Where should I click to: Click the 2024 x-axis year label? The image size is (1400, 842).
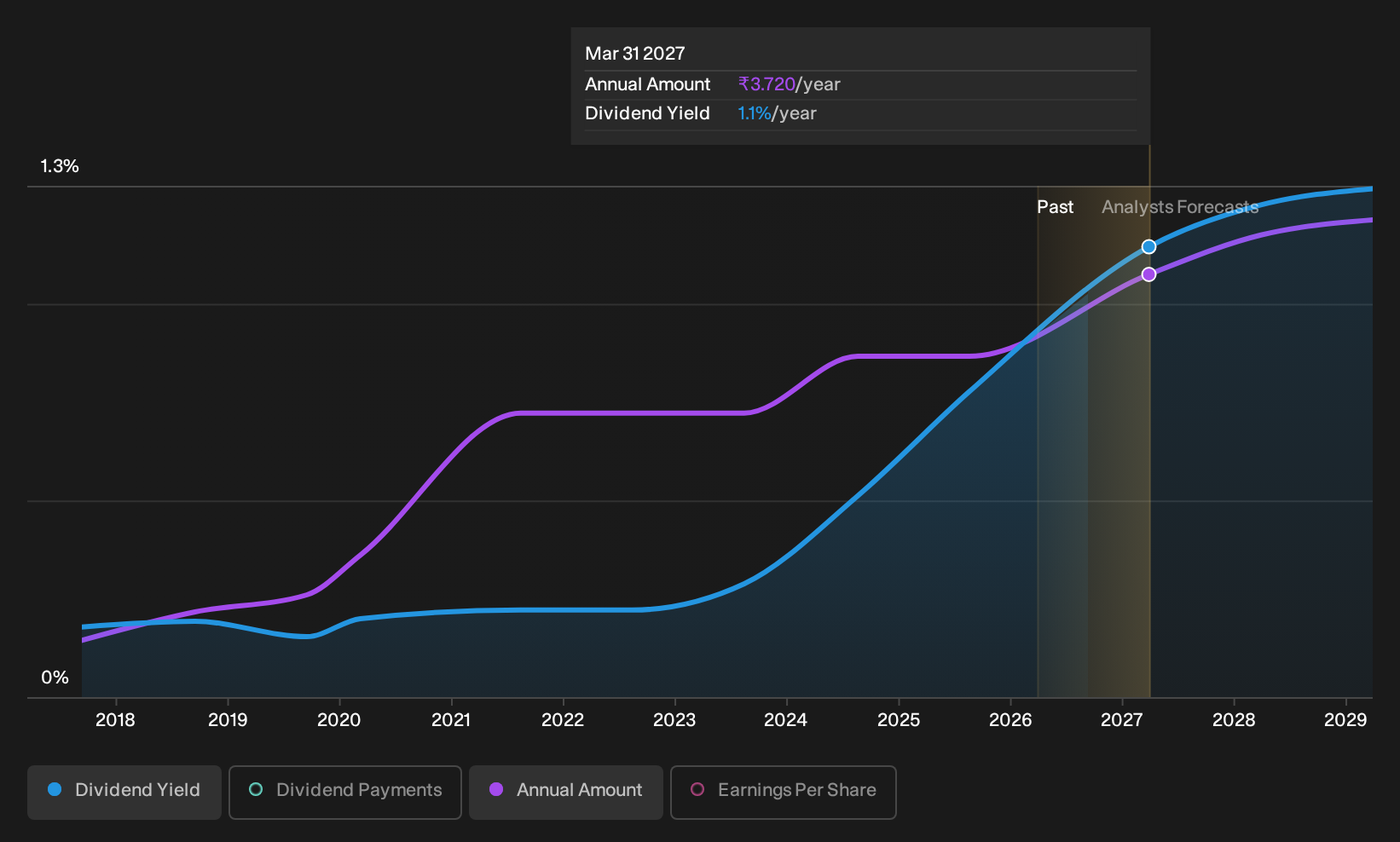tap(785, 720)
